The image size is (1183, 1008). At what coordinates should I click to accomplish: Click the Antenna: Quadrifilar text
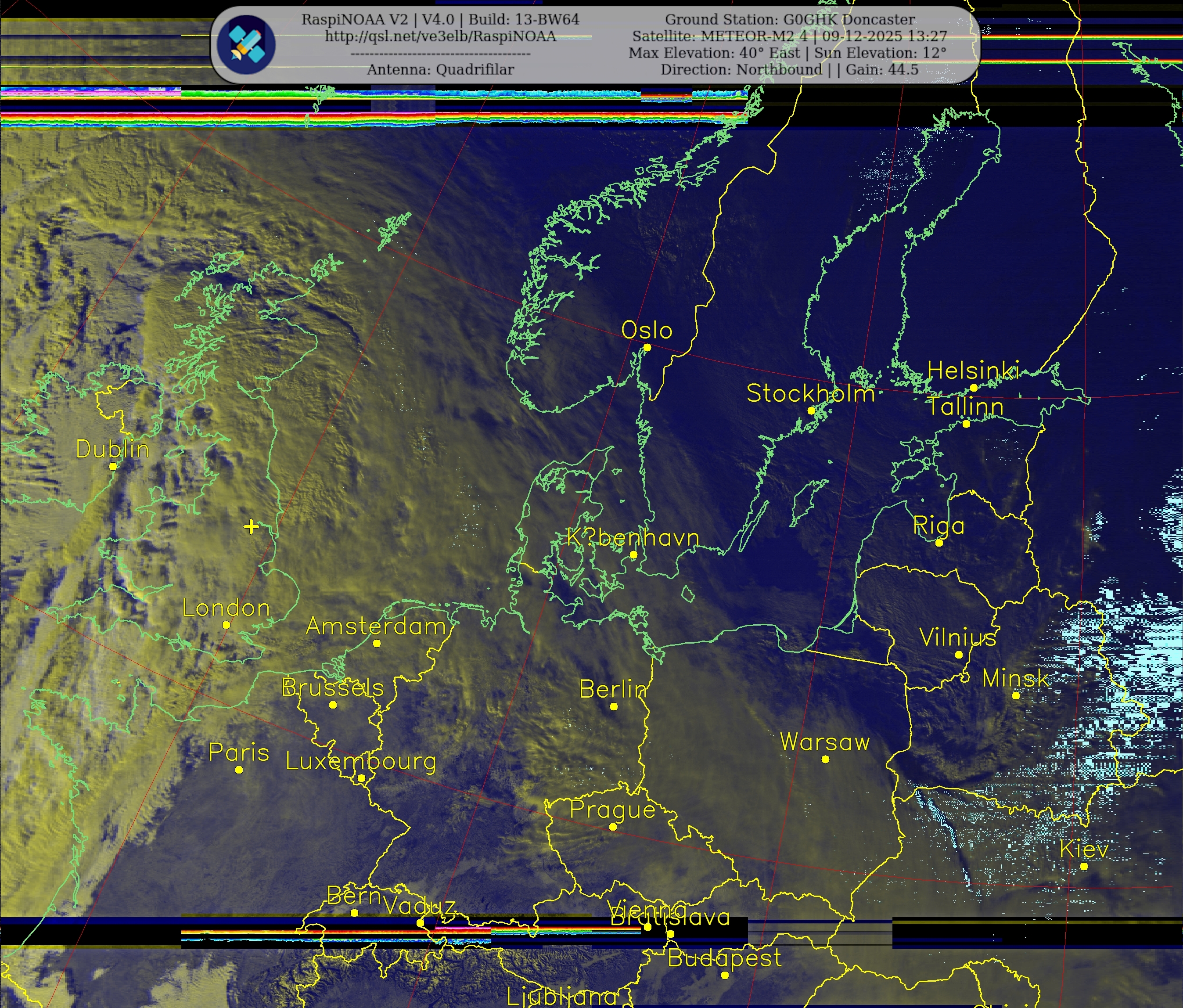(440, 70)
